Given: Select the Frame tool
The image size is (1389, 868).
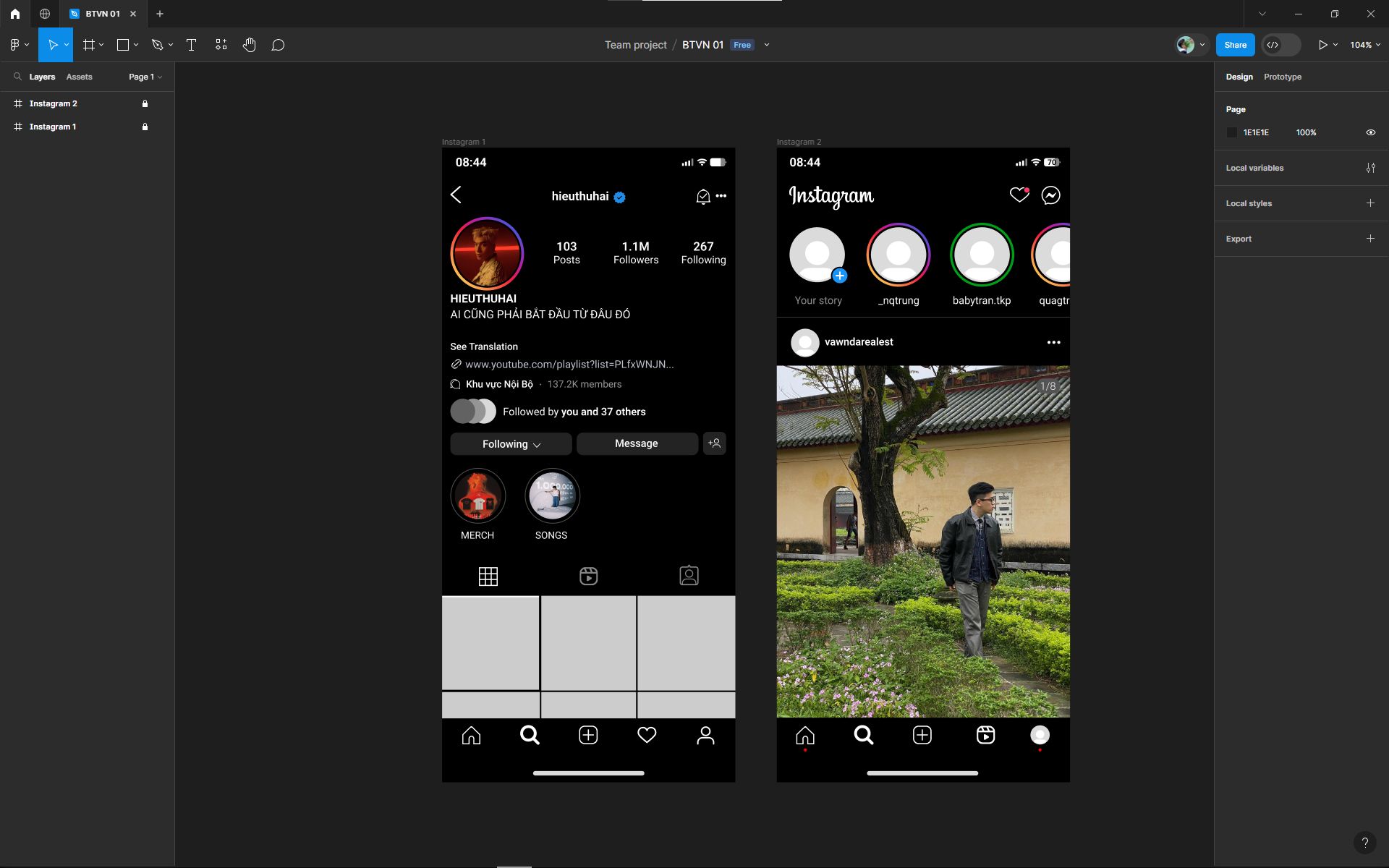Looking at the screenshot, I should 89,45.
